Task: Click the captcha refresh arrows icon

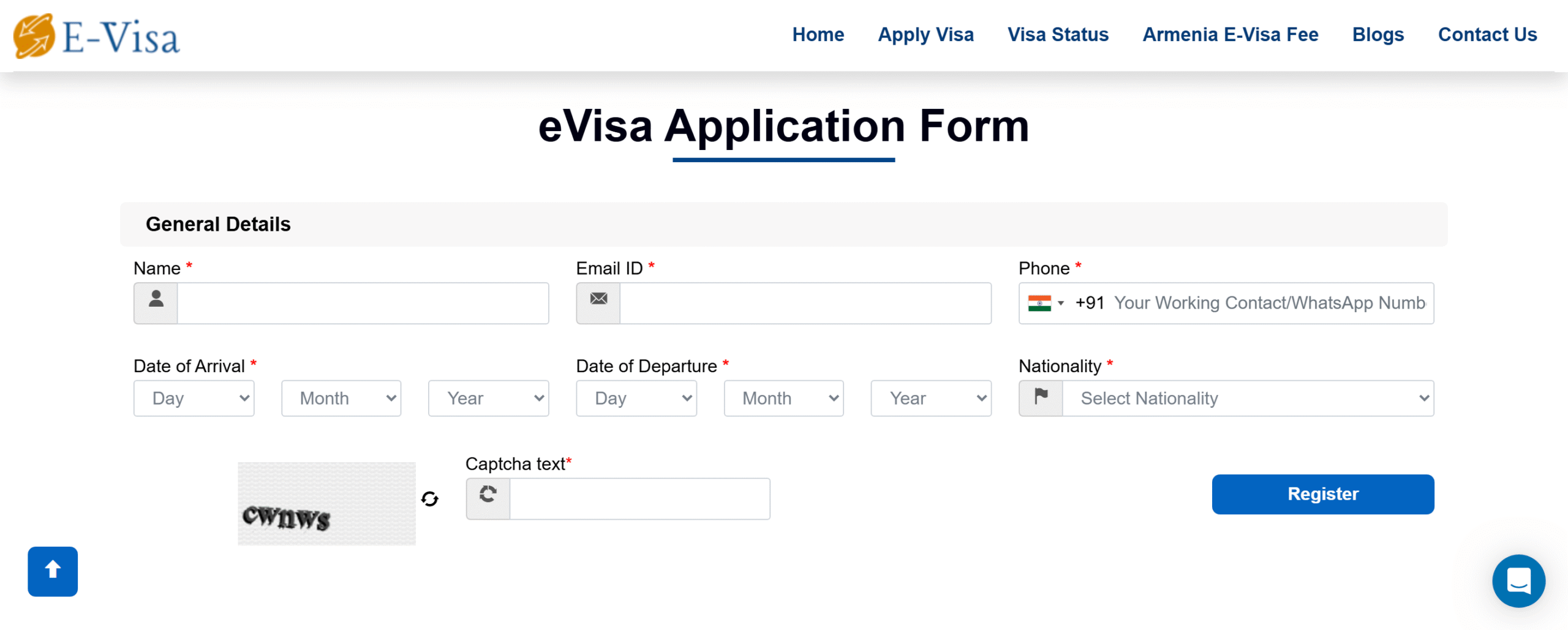Action: pos(430,499)
